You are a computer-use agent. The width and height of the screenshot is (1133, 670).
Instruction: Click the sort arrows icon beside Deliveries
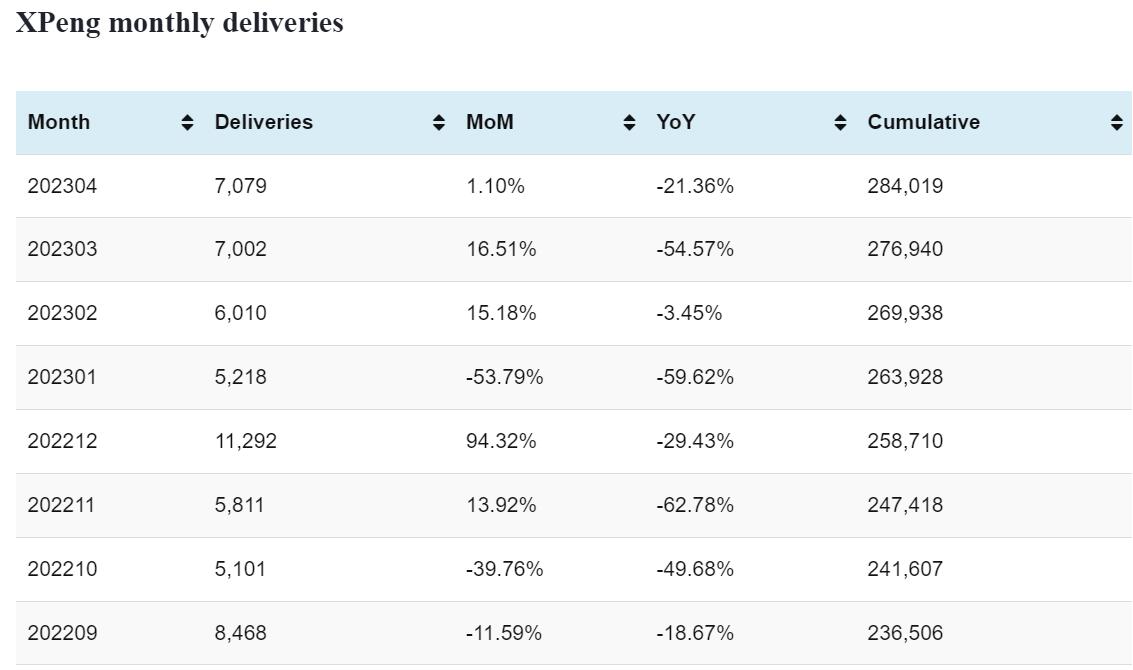(438, 123)
